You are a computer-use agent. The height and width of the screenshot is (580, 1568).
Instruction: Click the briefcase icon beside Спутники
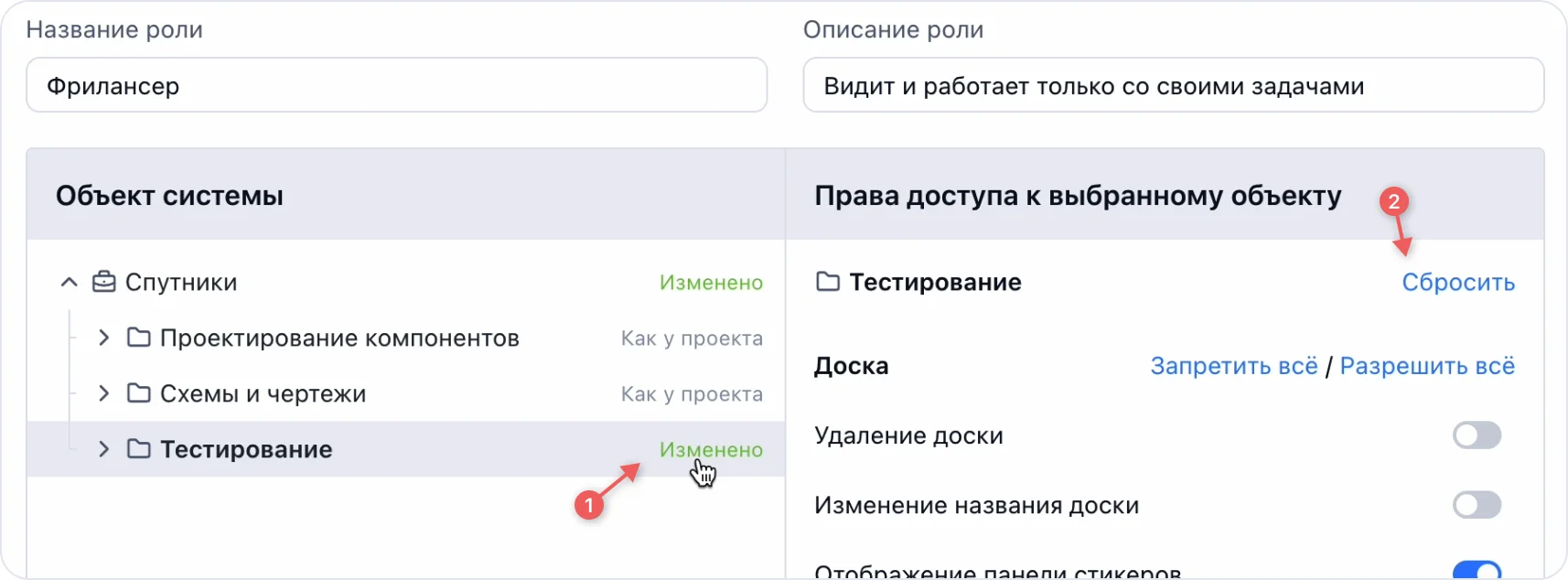pos(104,282)
